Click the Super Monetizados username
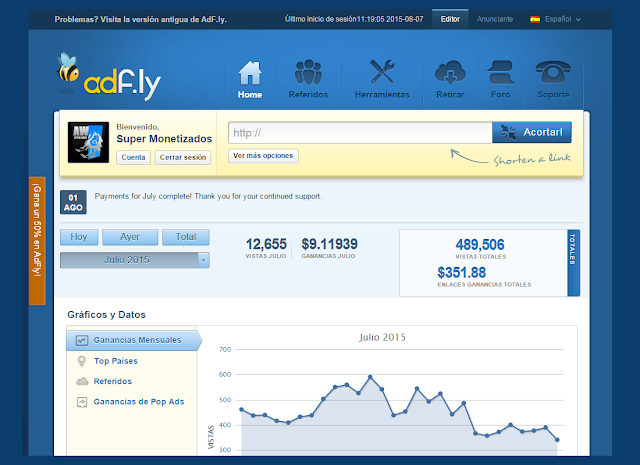 point(164,139)
